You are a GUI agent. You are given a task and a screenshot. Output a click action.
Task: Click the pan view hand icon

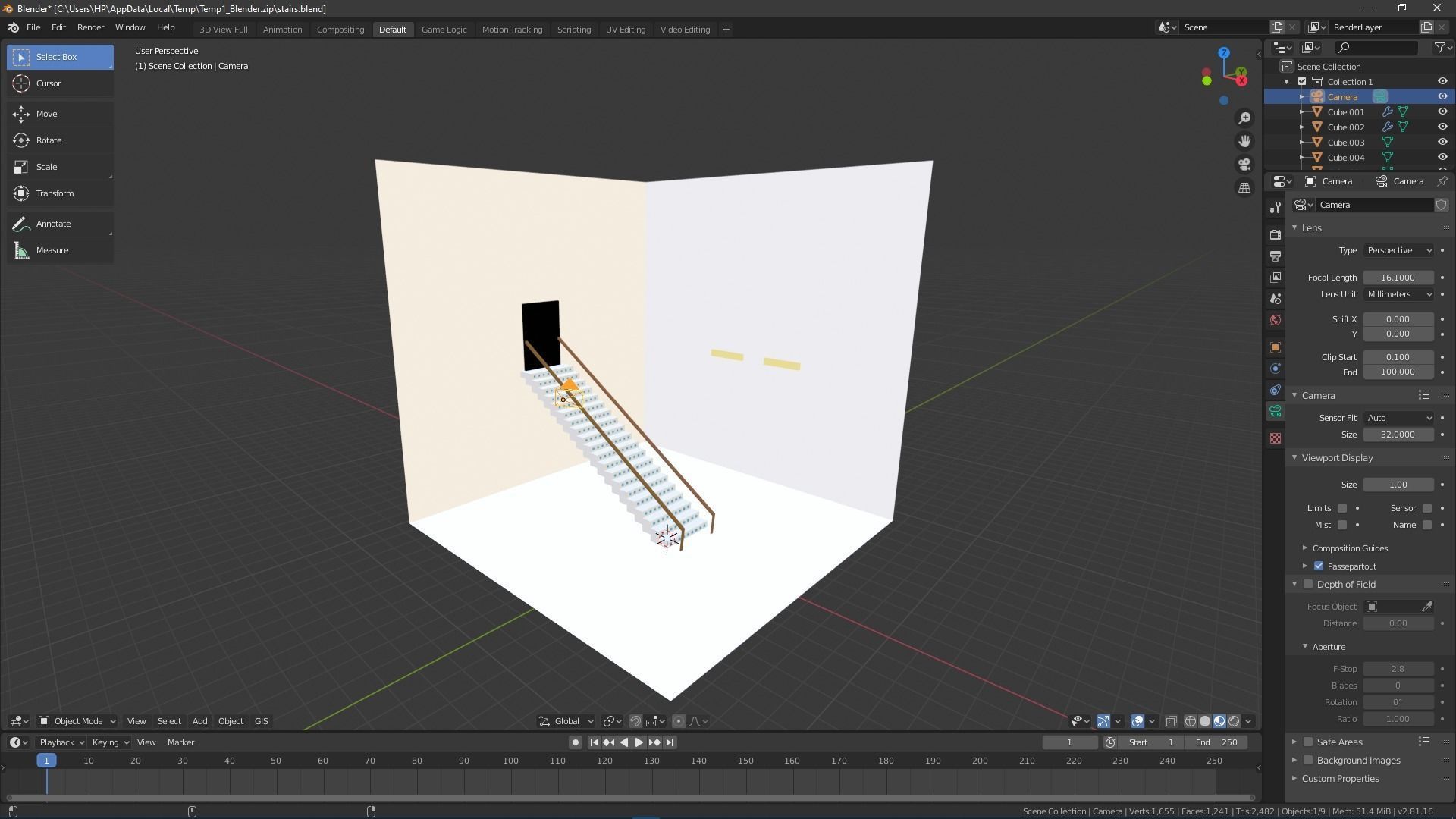click(1244, 141)
